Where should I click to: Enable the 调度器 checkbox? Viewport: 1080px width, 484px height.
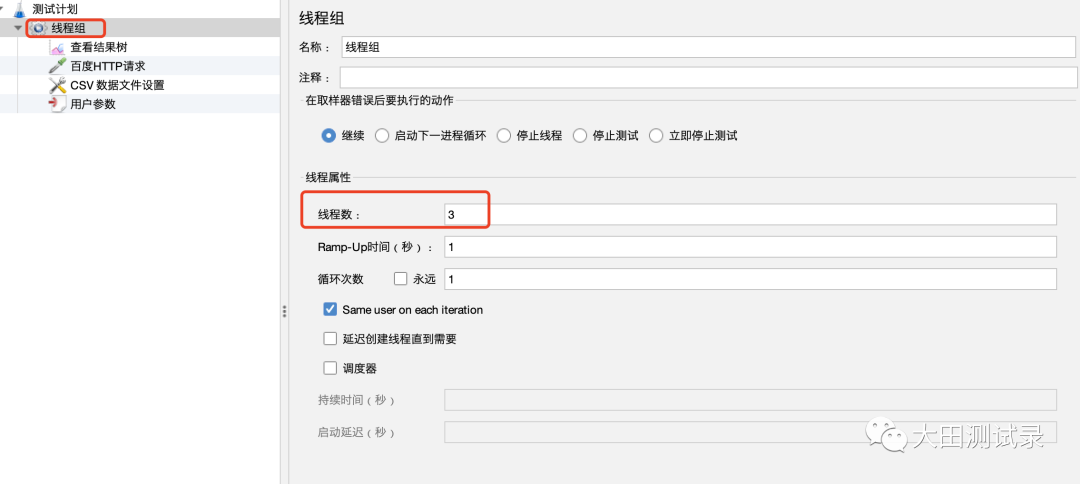[330, 368]
